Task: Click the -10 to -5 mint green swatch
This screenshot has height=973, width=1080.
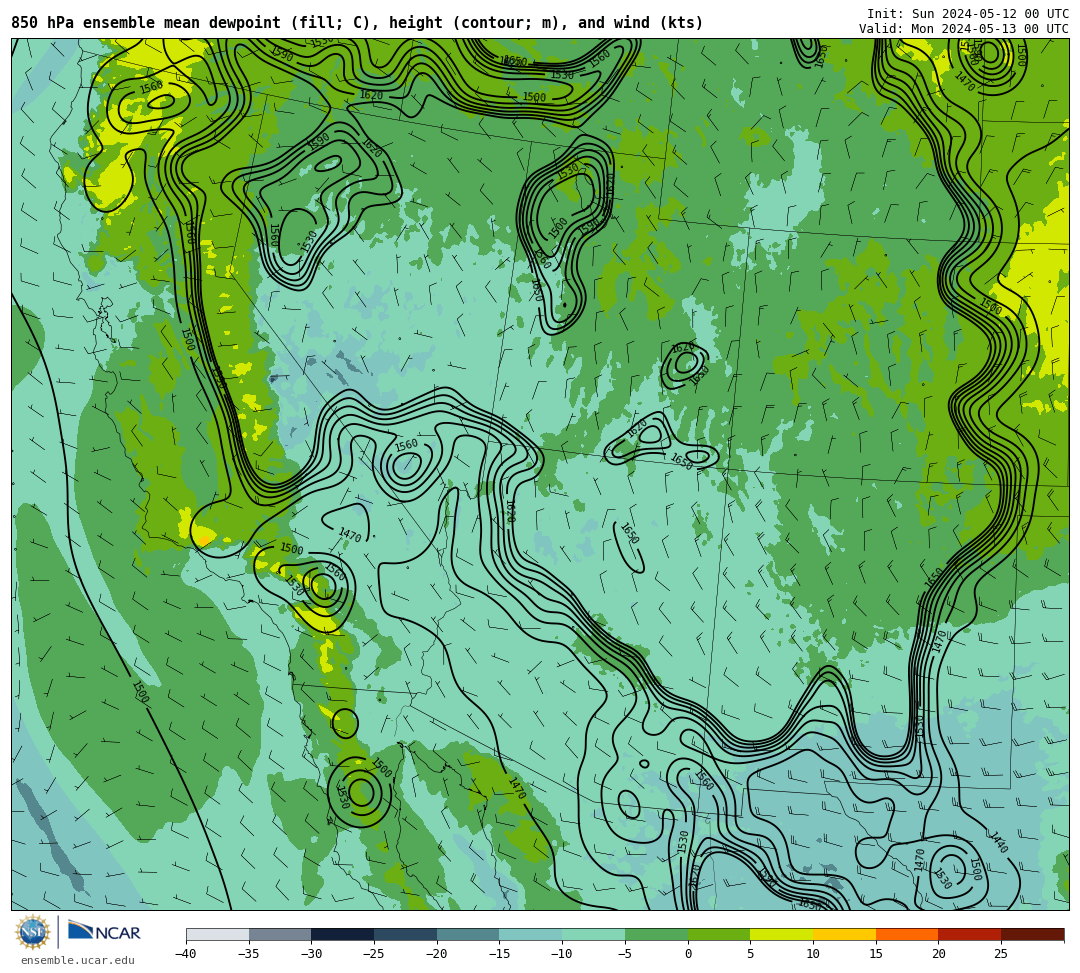Action: pos(593,934)
